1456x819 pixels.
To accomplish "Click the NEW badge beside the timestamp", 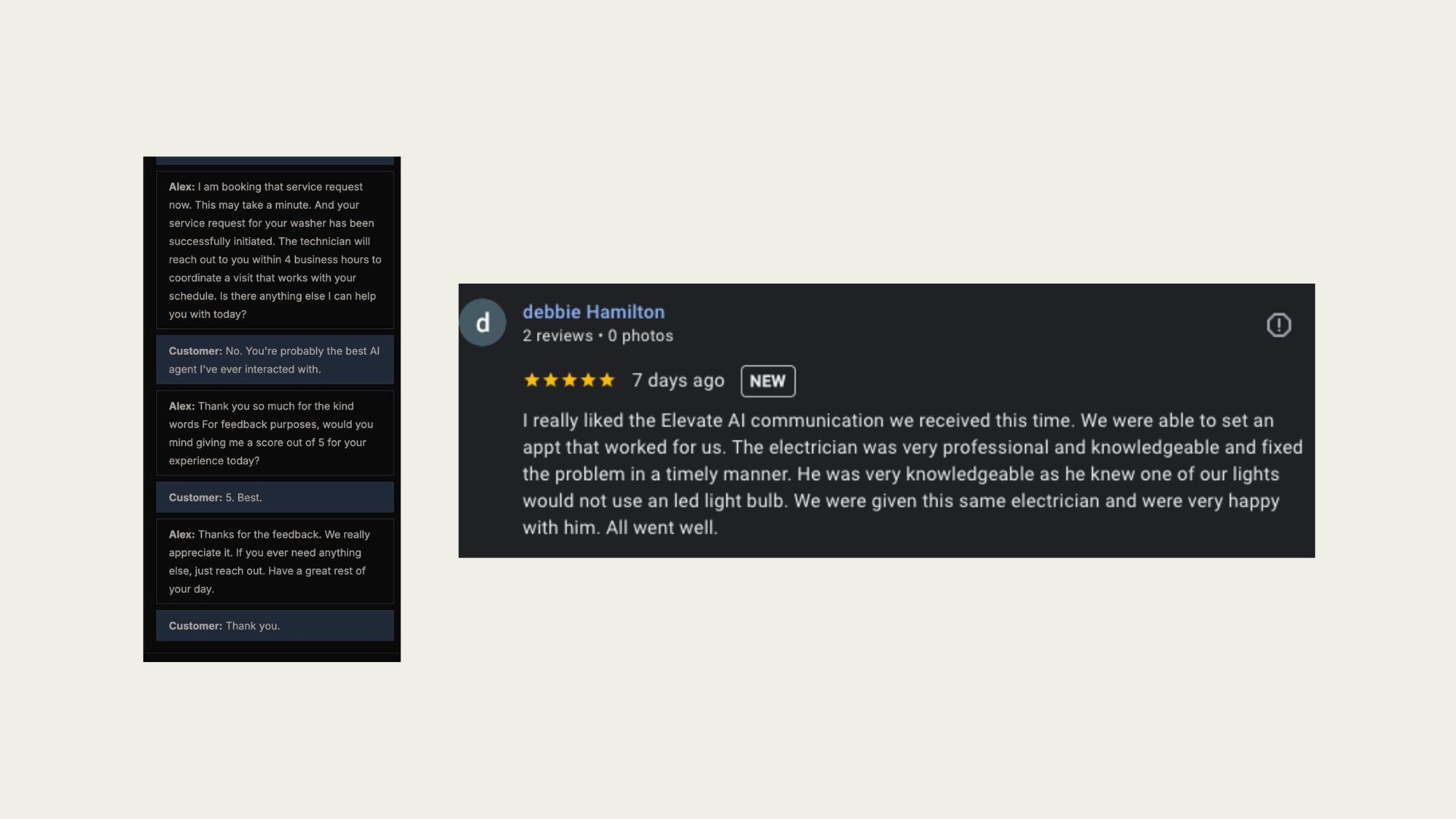I will coord(767,381).
